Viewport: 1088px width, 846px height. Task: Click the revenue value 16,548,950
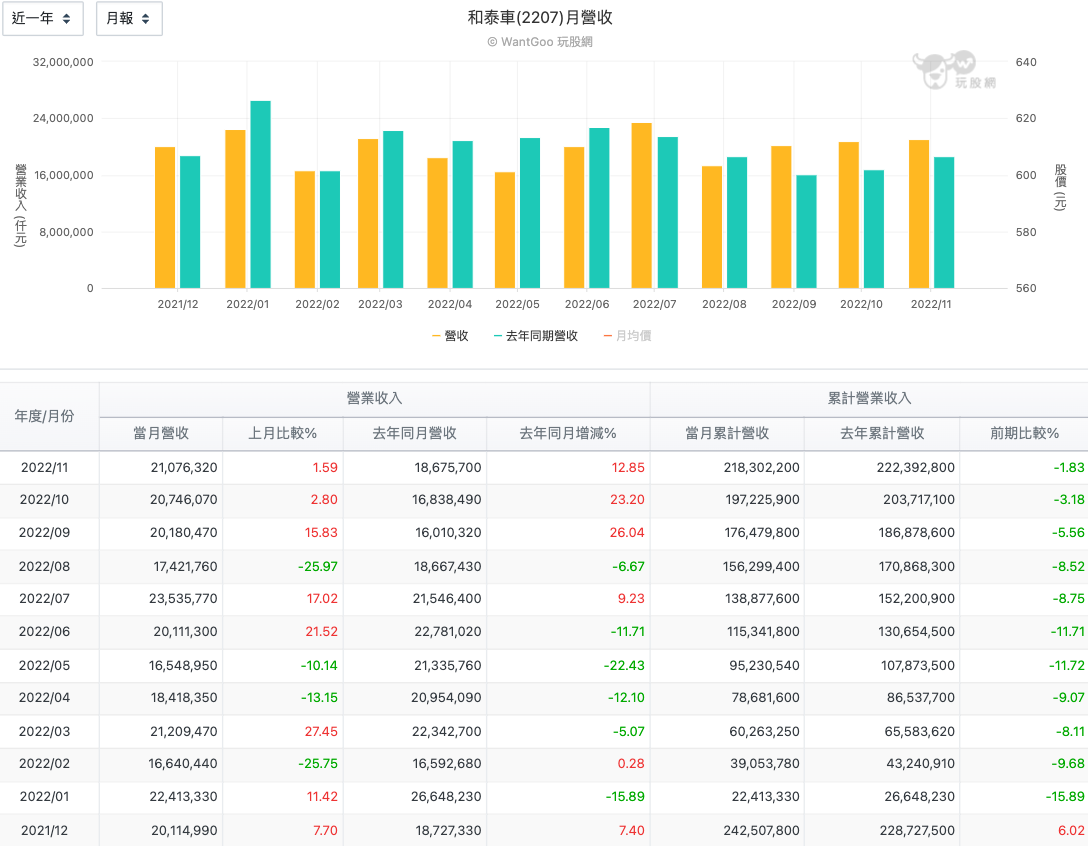183,665
